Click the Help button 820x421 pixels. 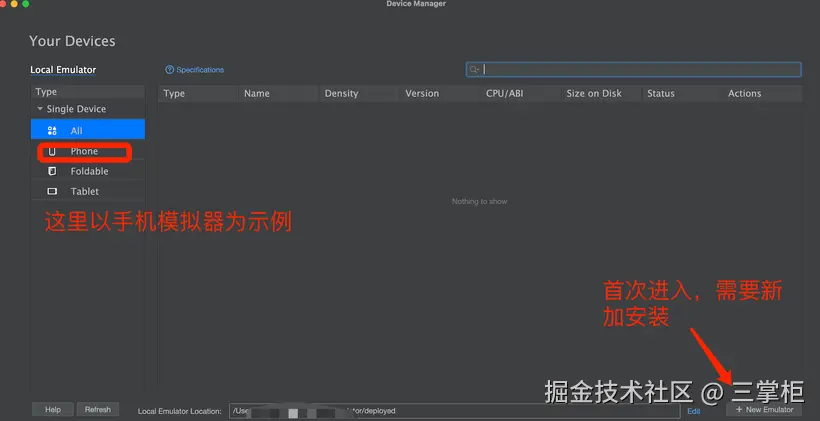point(53,409)
